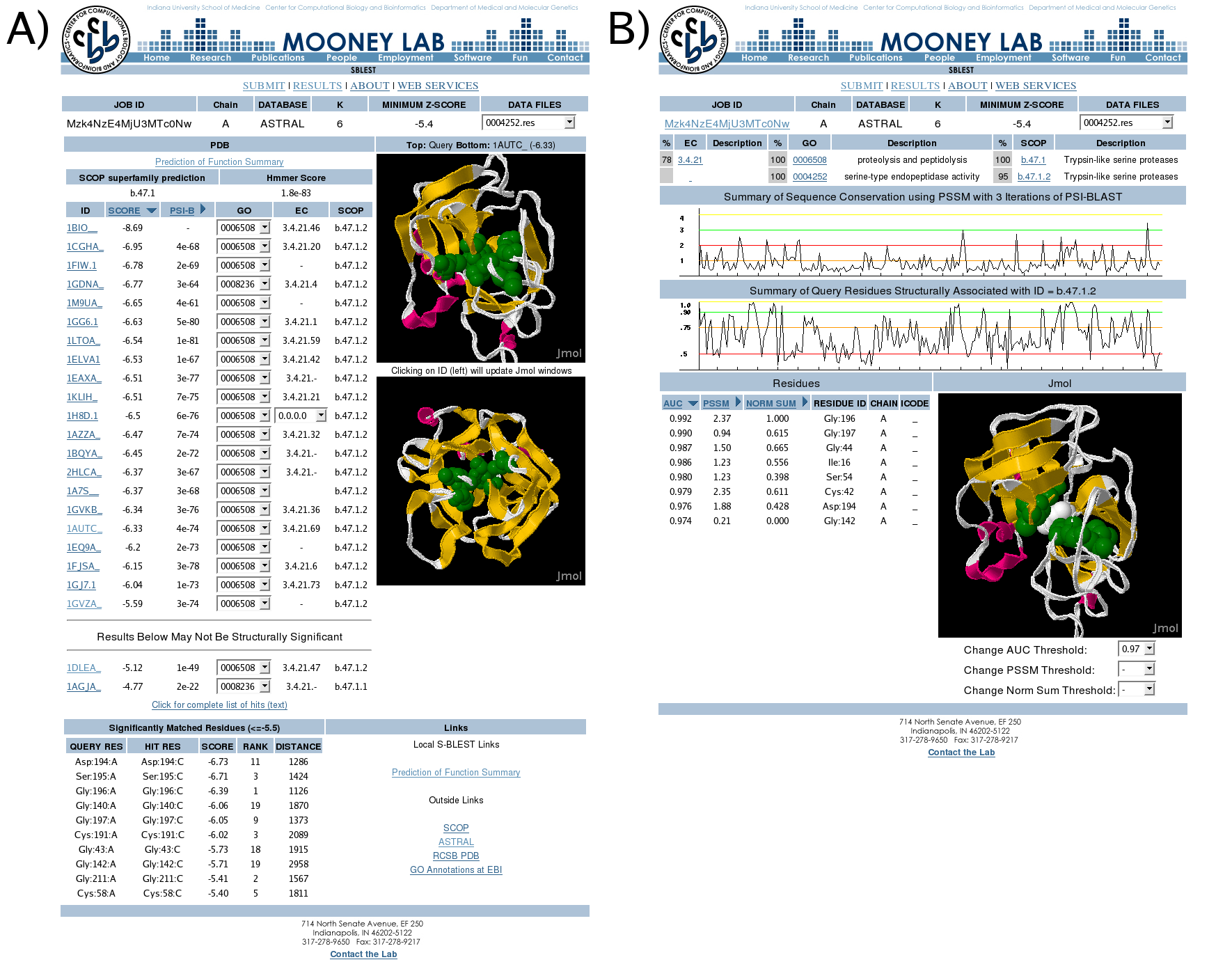
Task: Open the Change Norm Sum Threshold dropdown
Action: point(1137,689)
